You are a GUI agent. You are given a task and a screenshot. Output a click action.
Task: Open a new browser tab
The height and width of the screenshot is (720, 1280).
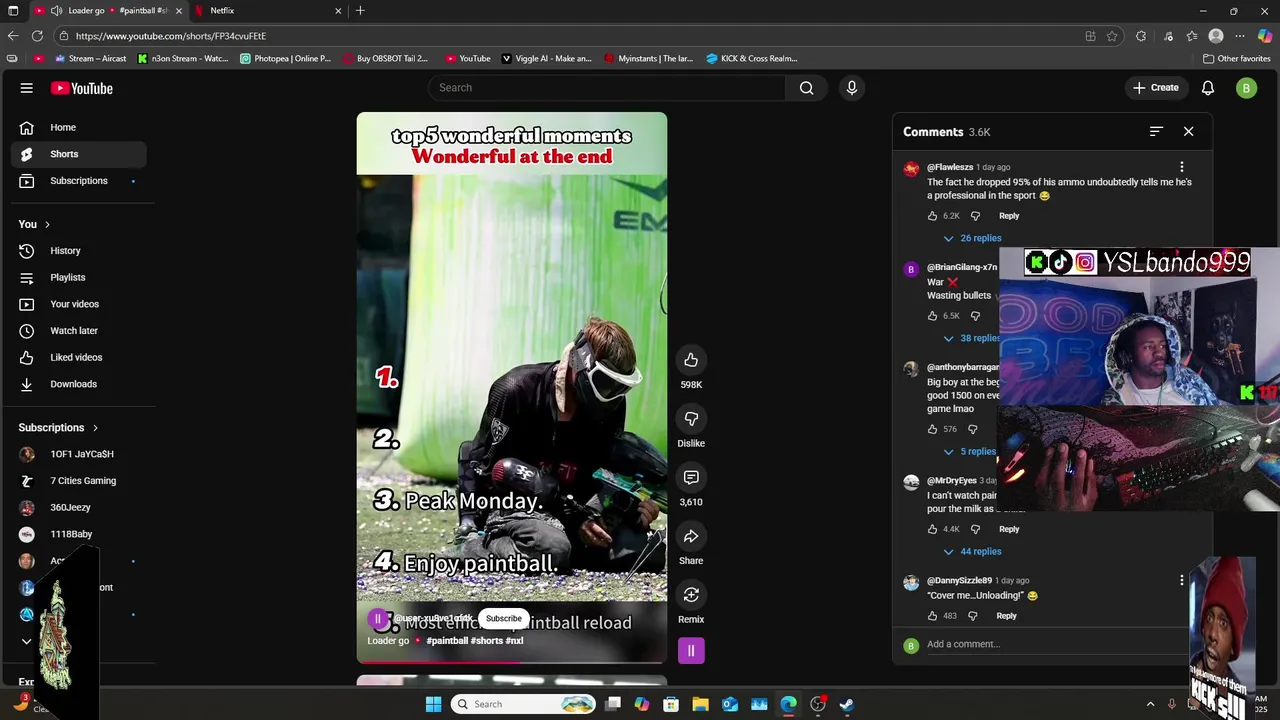360,11
